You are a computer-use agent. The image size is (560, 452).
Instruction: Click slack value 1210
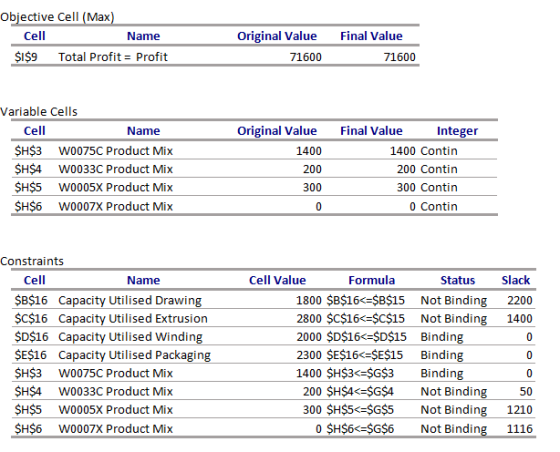tap(520, 410)
